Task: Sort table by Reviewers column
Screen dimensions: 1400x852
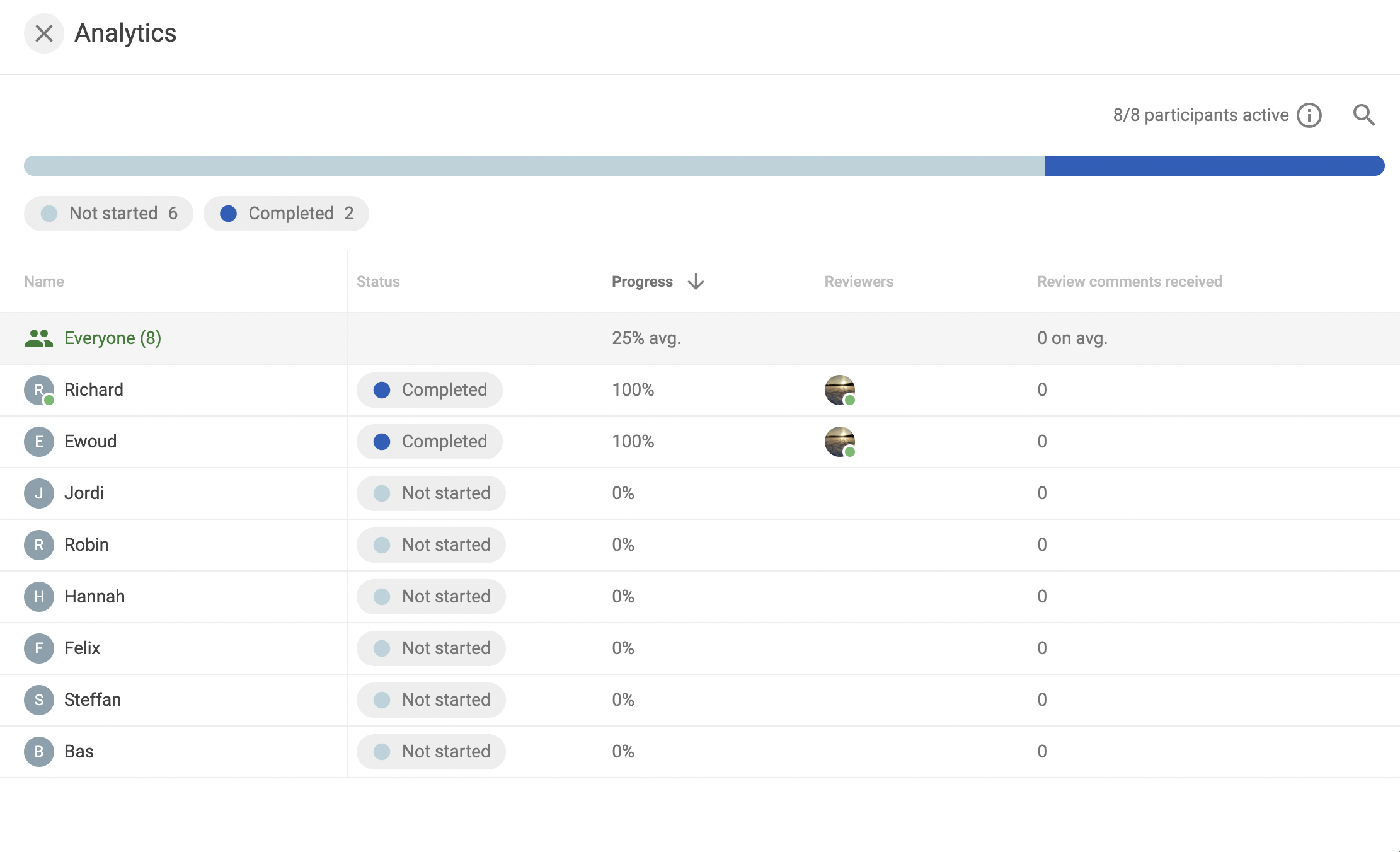Action: 859,282
